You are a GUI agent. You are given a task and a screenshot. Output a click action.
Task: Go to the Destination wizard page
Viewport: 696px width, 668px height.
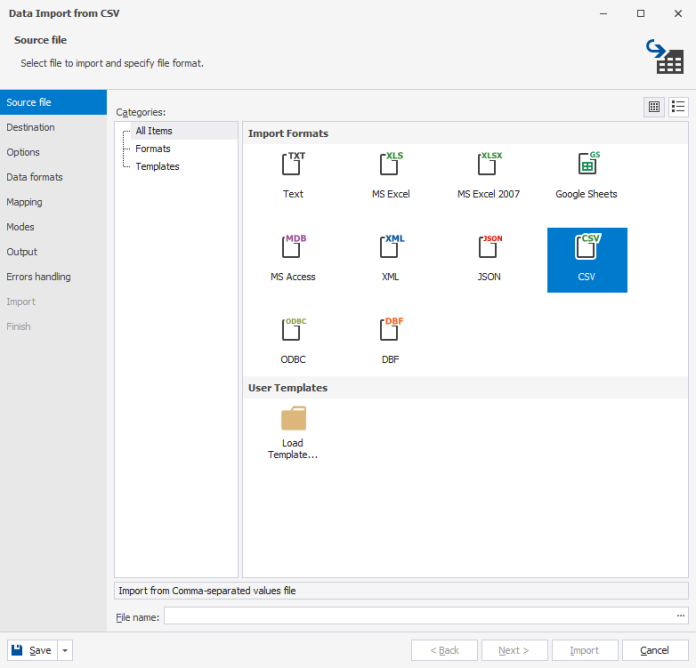pos(31,128)
